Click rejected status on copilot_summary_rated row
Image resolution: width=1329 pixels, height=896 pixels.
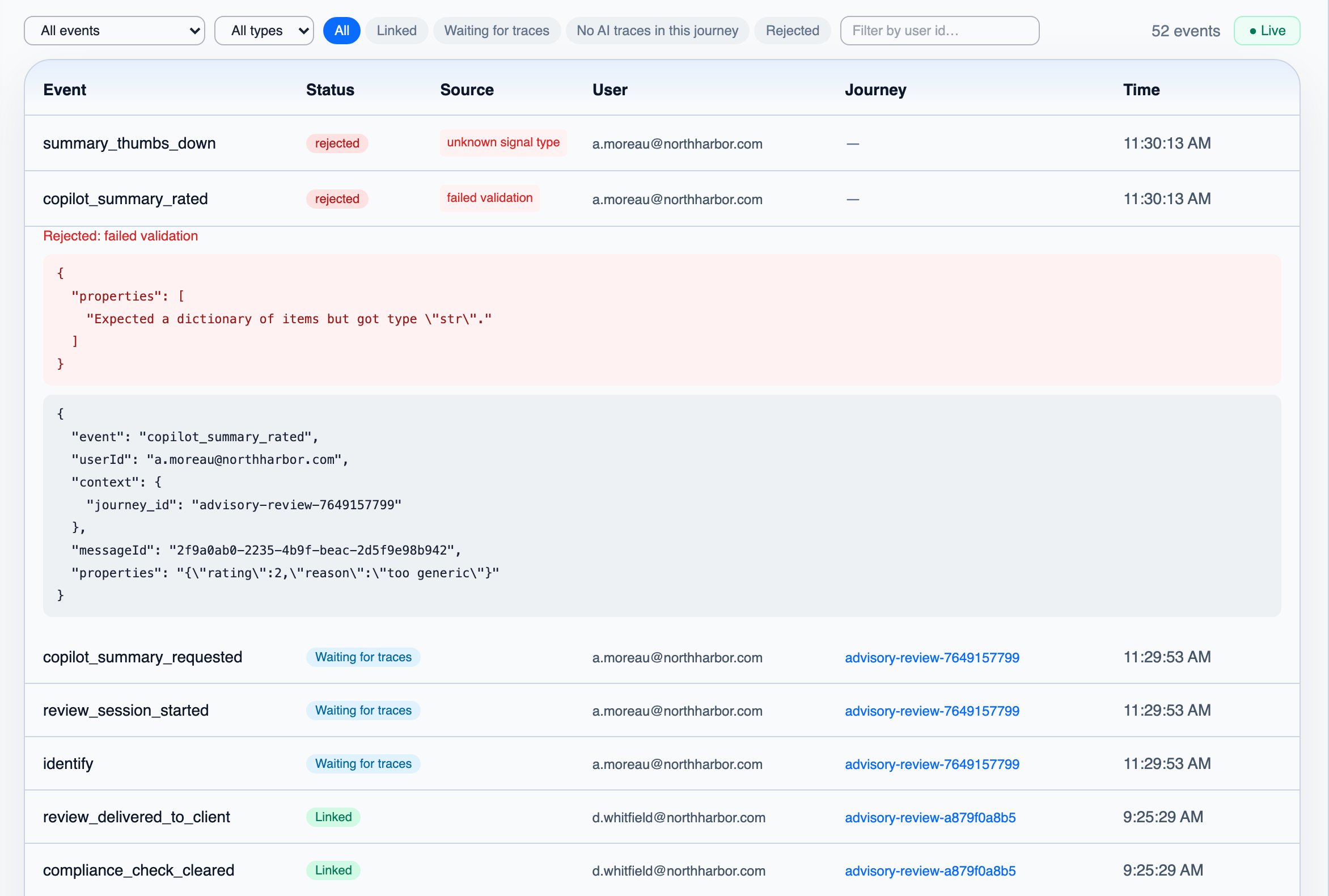coord(337,199)
